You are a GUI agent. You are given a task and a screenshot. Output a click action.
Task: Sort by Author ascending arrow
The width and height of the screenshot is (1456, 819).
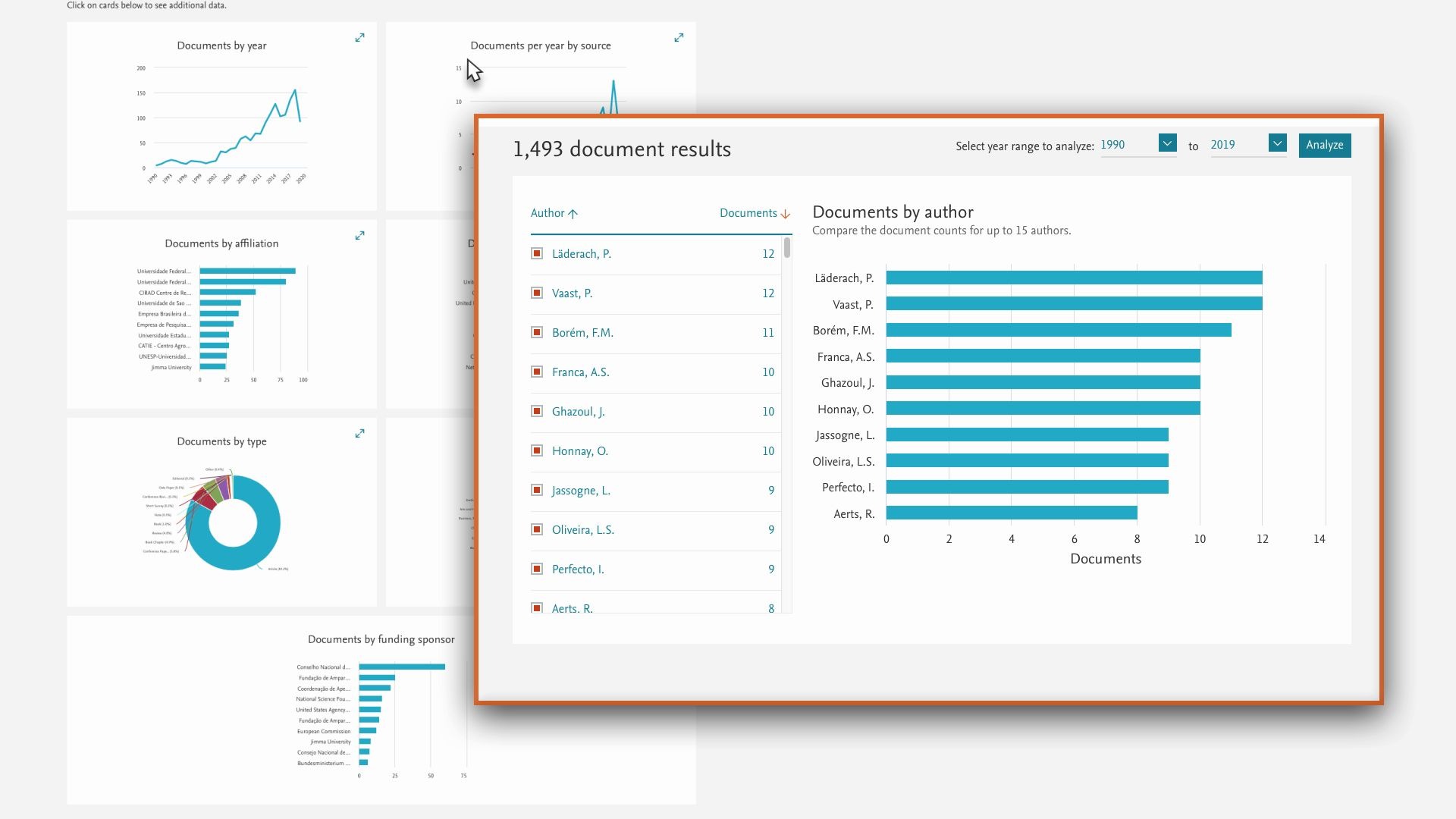[x=573, y=214]
